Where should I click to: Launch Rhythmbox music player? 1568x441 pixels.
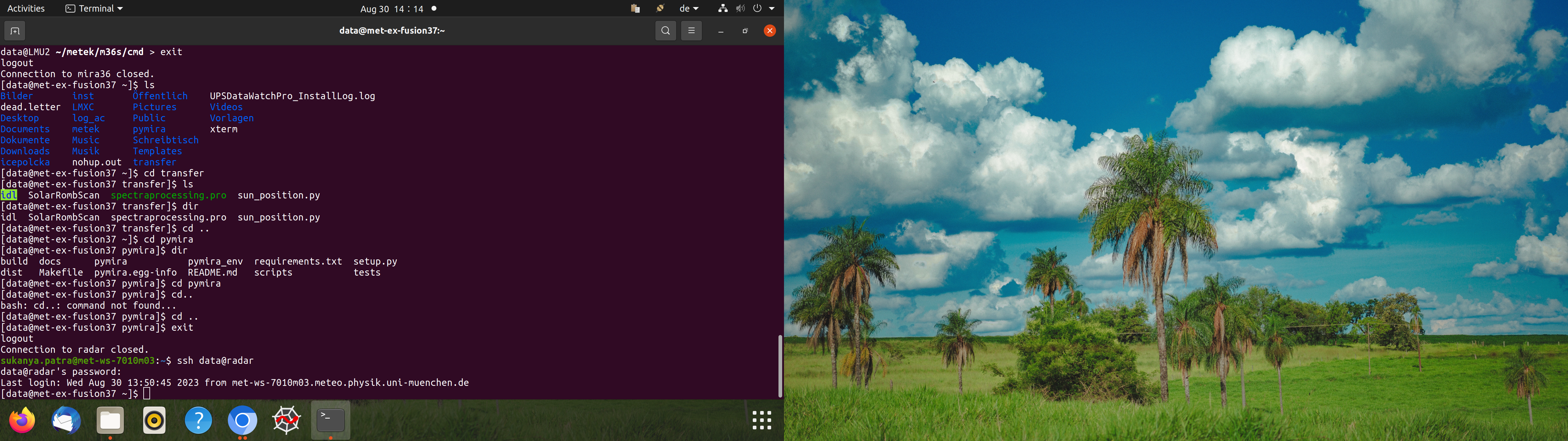[x=155, y=420]
